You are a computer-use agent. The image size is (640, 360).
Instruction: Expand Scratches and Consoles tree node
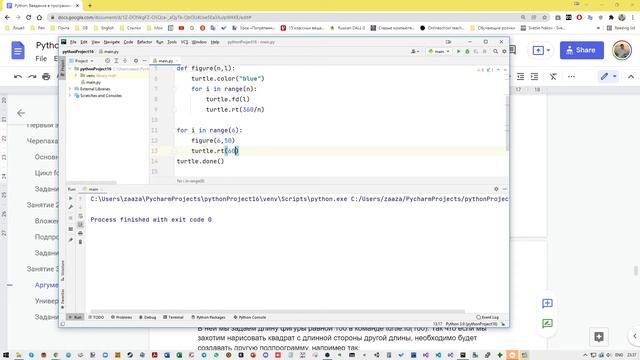click(70, 96)
